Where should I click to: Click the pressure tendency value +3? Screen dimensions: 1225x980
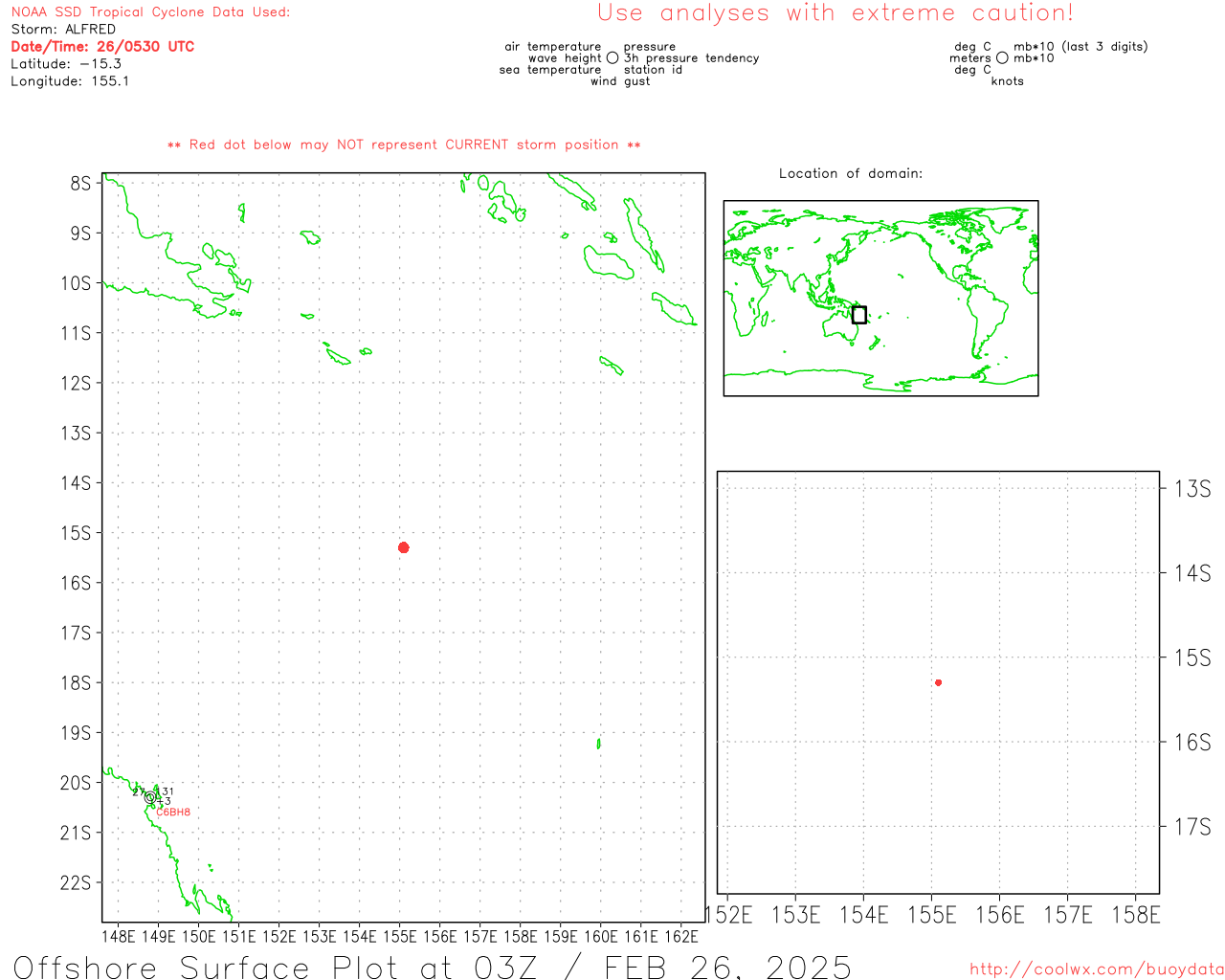tap(165, 801)
